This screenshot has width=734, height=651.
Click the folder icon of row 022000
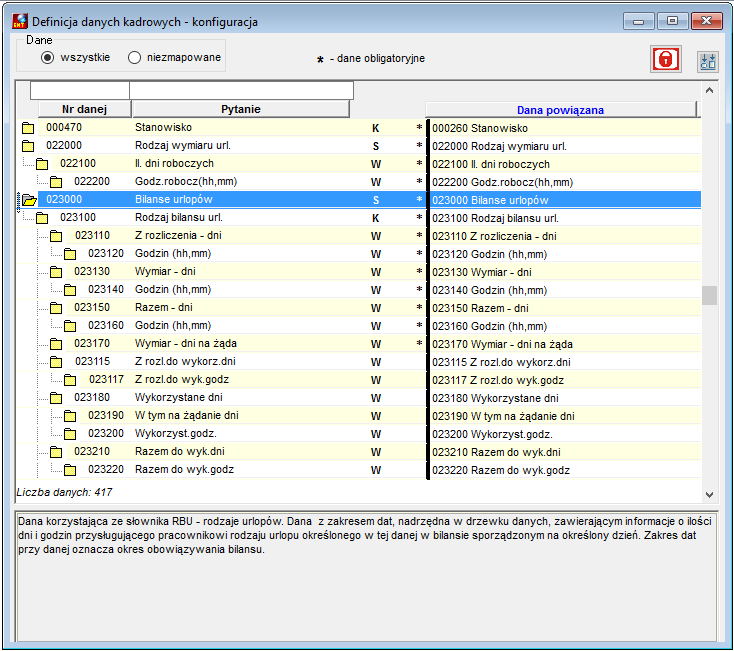pyautogui.click(x=28, y=146)
